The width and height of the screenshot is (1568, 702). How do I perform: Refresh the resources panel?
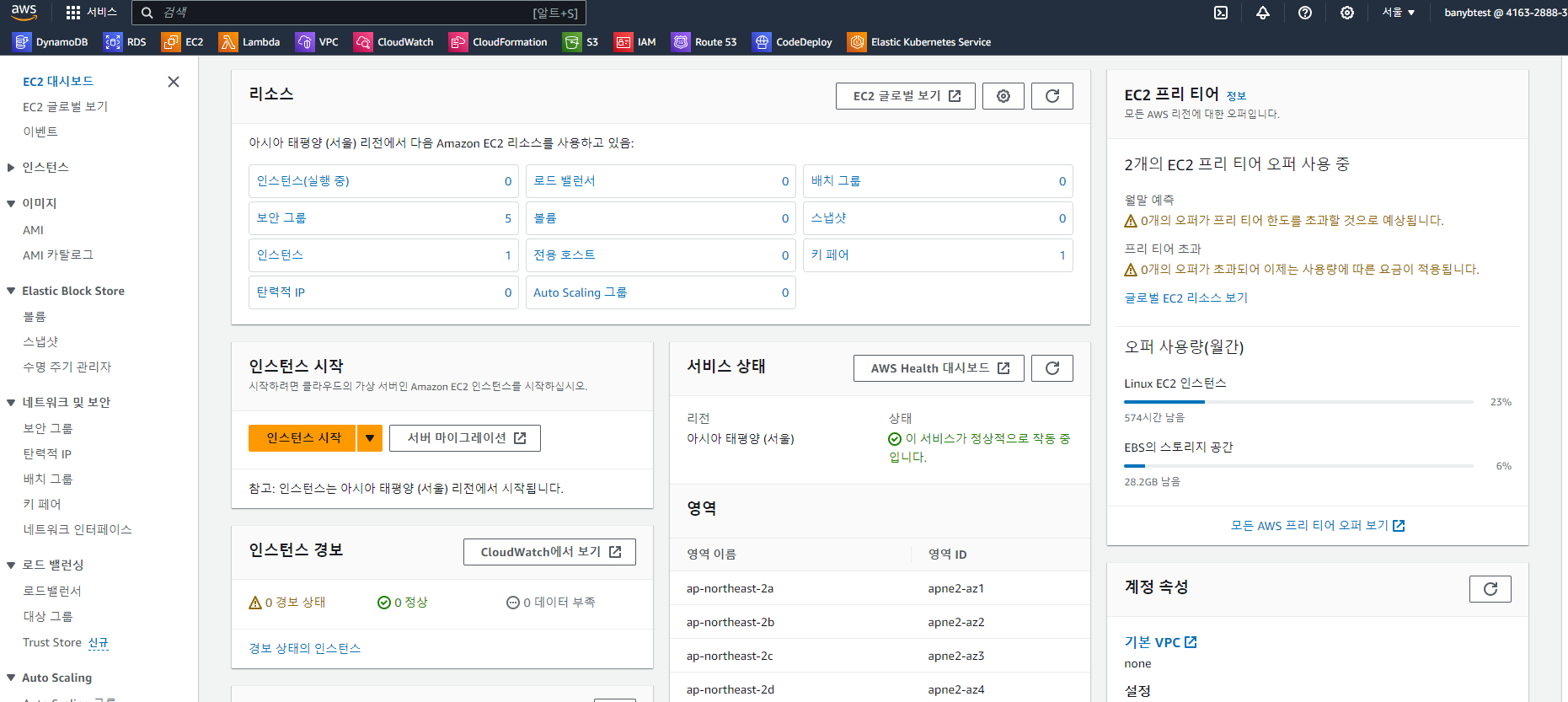point(1052,96)
